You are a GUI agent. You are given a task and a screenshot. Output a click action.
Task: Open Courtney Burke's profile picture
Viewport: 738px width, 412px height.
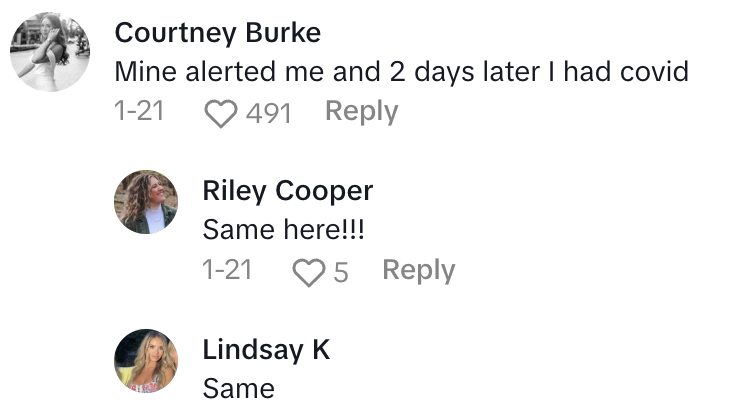pyautogui.click(x=50, y=53)
